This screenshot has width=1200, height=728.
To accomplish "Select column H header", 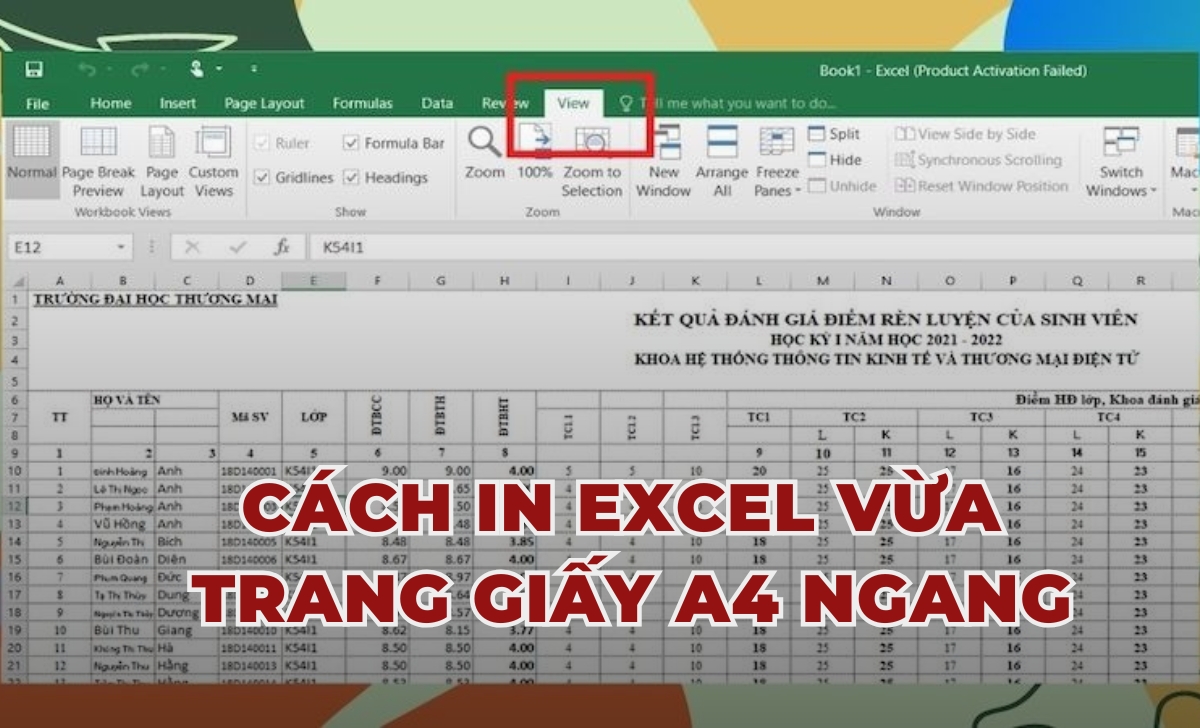I will click(504, 281).
